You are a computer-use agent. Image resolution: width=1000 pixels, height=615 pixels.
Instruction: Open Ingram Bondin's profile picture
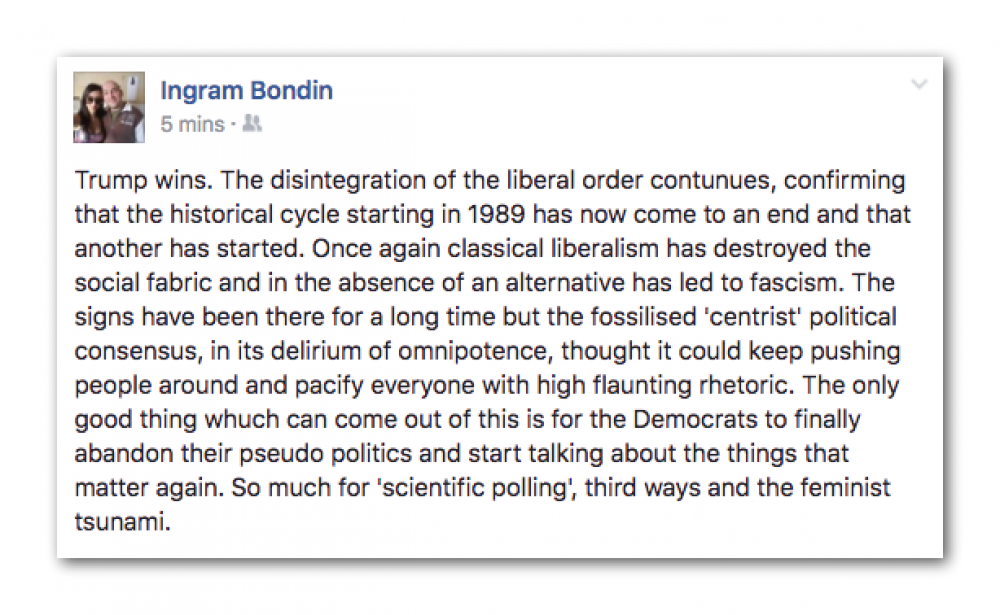pyautogui.click(x=109, y=107)
